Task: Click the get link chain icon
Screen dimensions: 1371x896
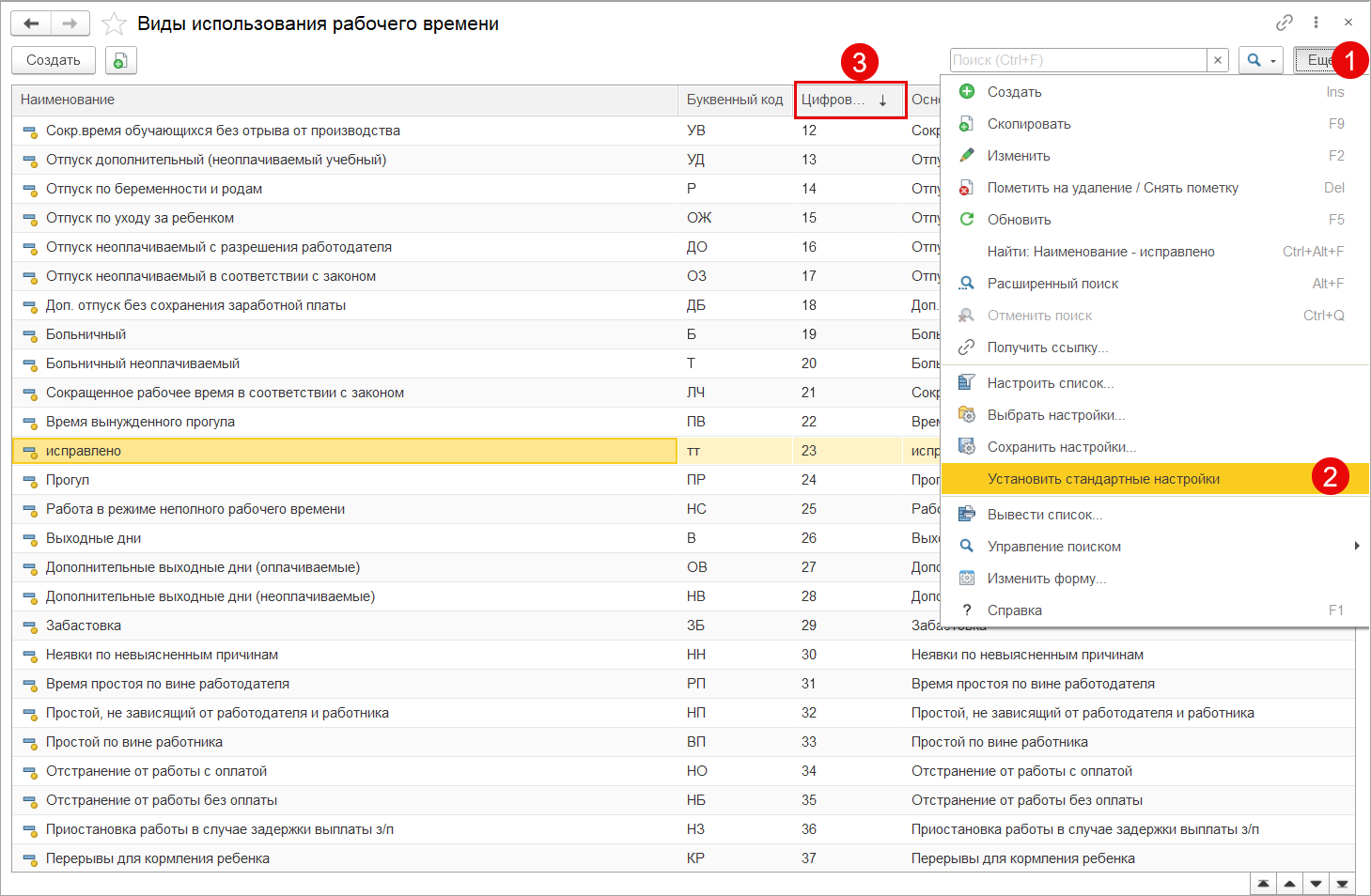Action: pyautogui.click(x=1284, y=23)
